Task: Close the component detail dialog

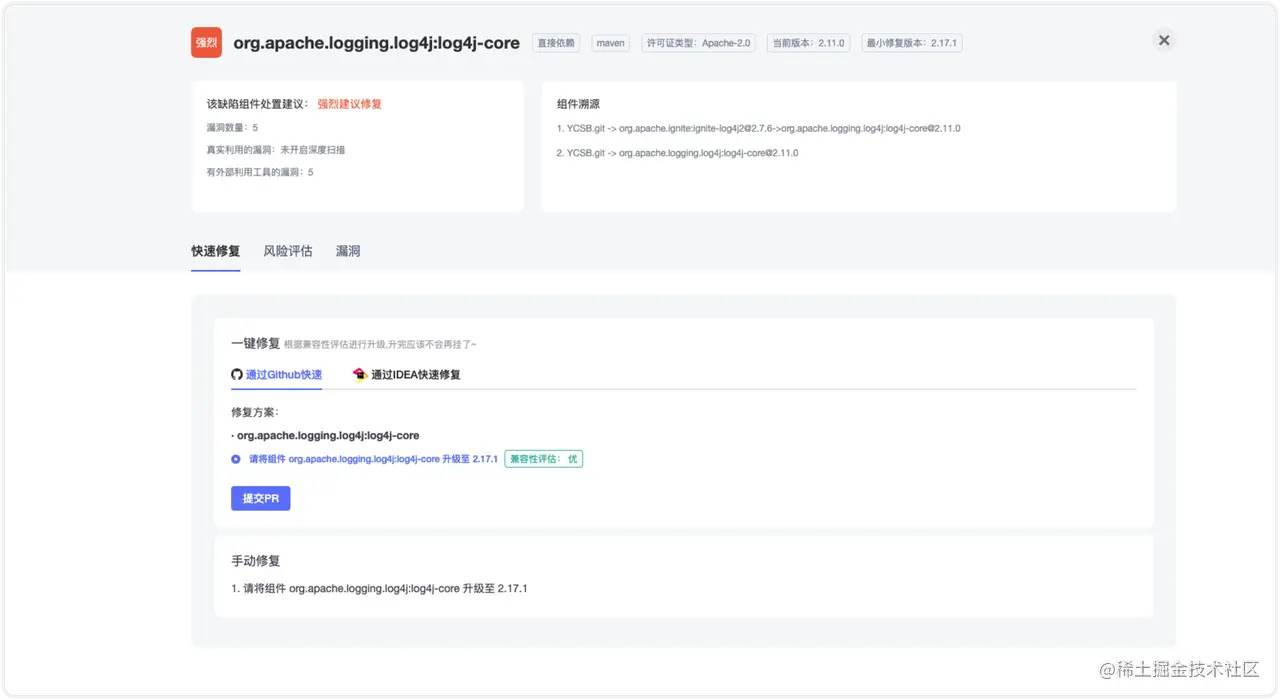Action: coord(1163,40)
